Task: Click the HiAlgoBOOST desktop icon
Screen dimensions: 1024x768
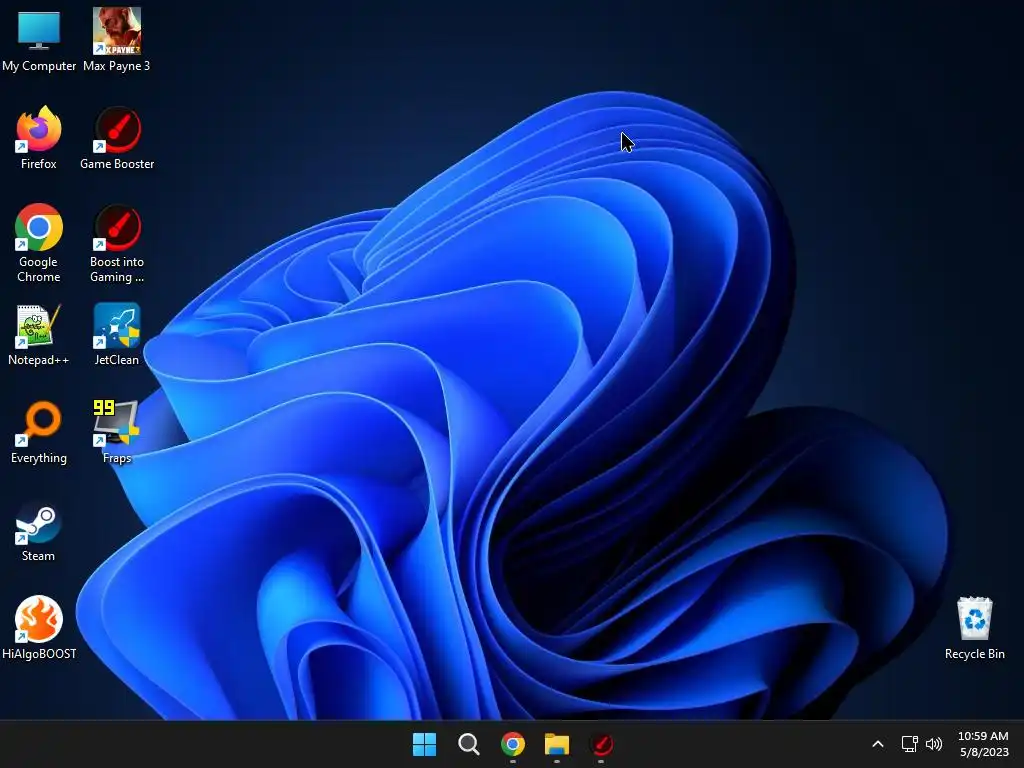Action: 39,628
